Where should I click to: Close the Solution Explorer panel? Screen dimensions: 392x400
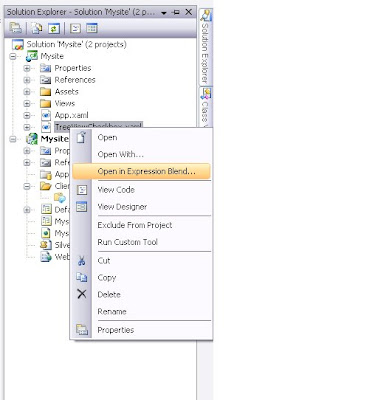click(x=188, y=12)
